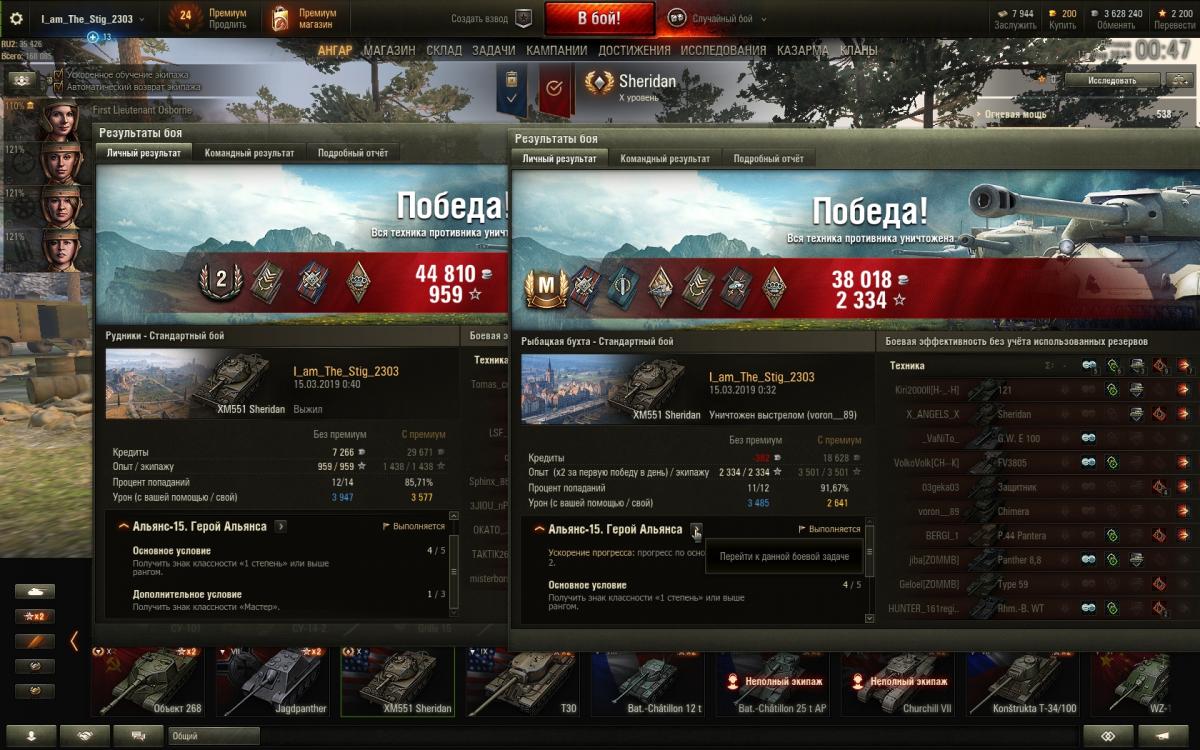
Task: Switch to Командный результат tab in right window
Action: click(x=665, y=158)
